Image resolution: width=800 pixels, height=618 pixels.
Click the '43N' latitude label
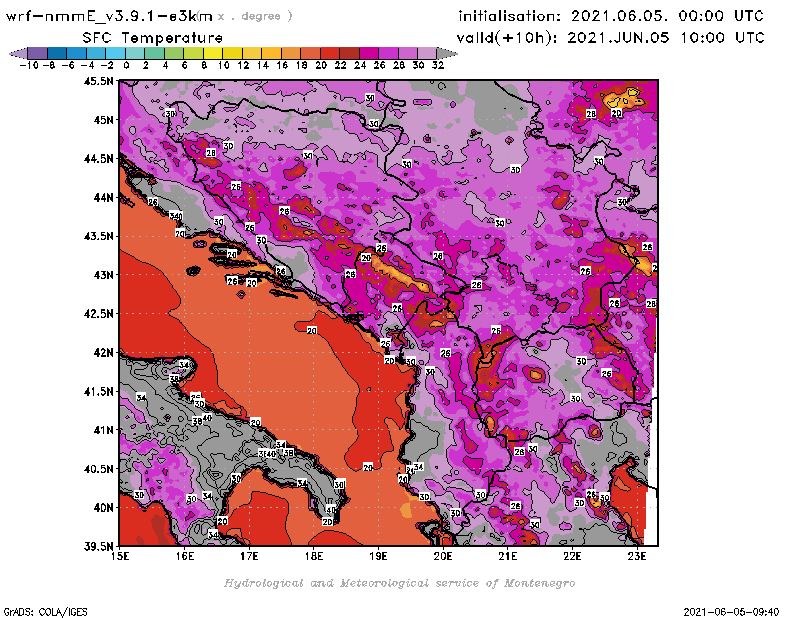pos(103,275)
